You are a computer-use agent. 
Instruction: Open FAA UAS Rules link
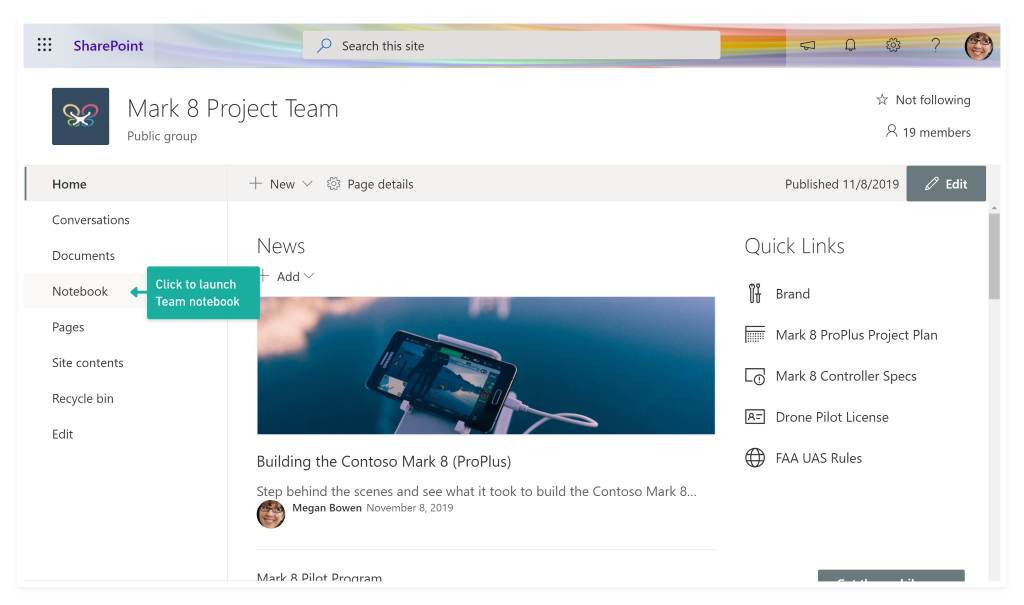(818, 459)
